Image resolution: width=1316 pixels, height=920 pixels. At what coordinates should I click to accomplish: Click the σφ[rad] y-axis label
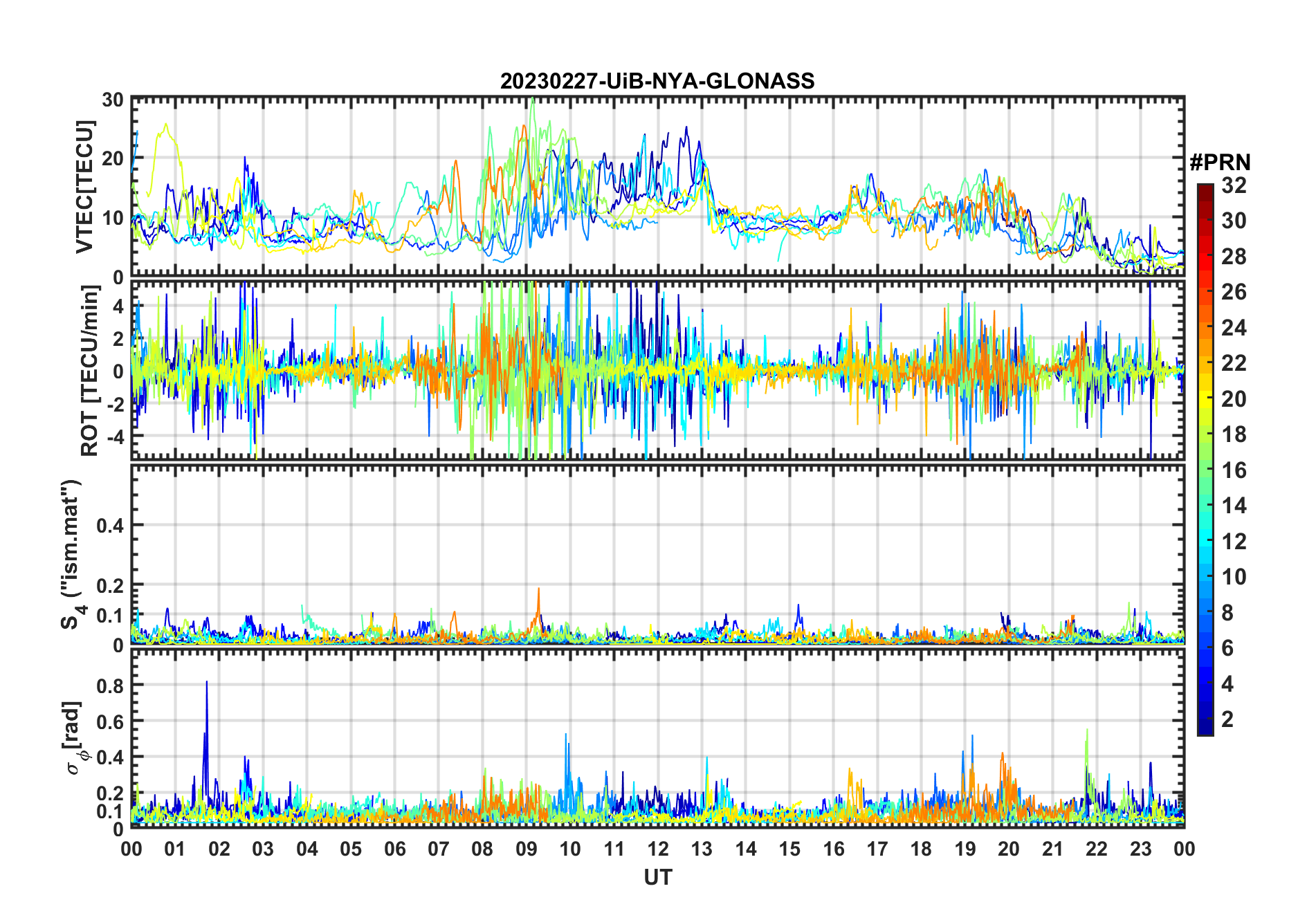(74, 737)
